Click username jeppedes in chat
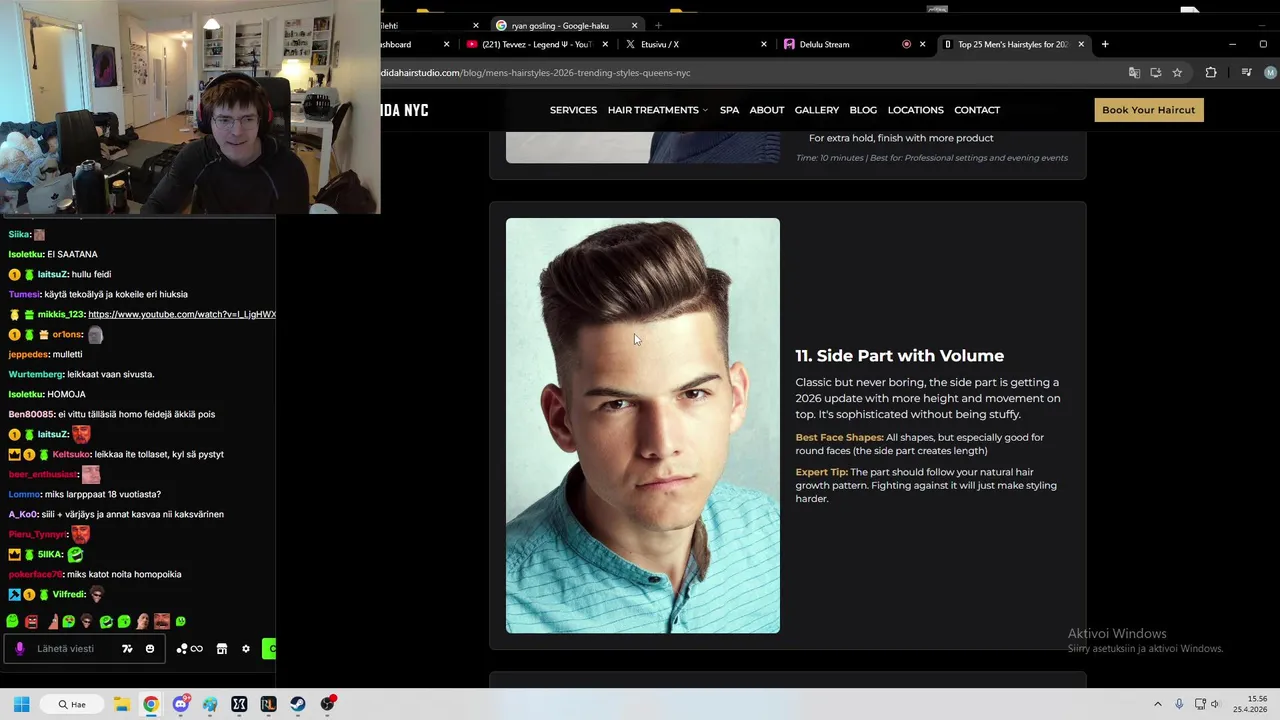1280x720 pixels. pyautogui.click(x=28, y=354)
